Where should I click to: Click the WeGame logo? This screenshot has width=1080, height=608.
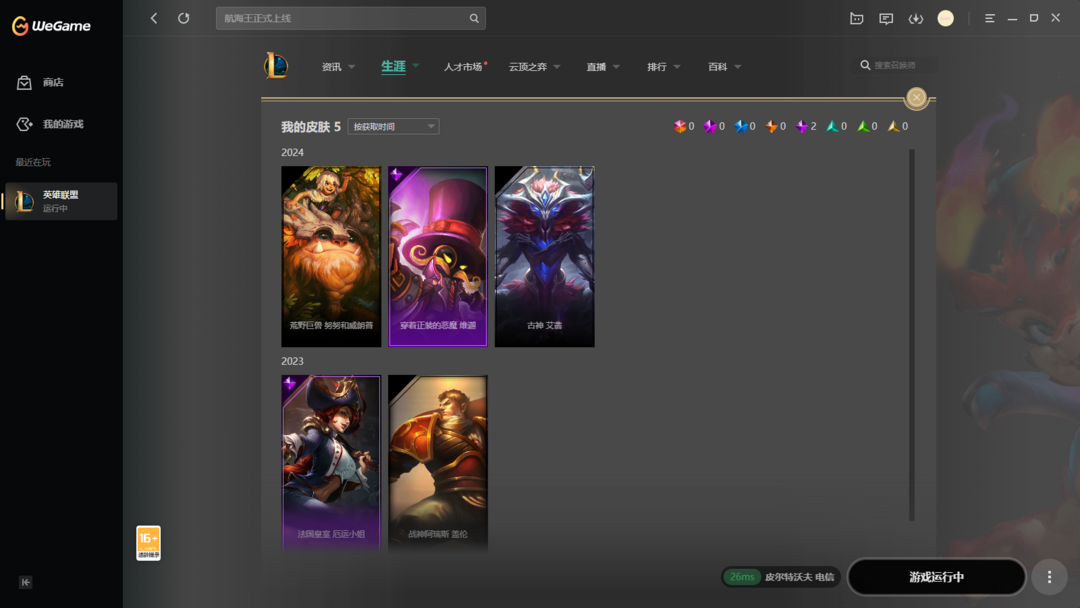52,26
